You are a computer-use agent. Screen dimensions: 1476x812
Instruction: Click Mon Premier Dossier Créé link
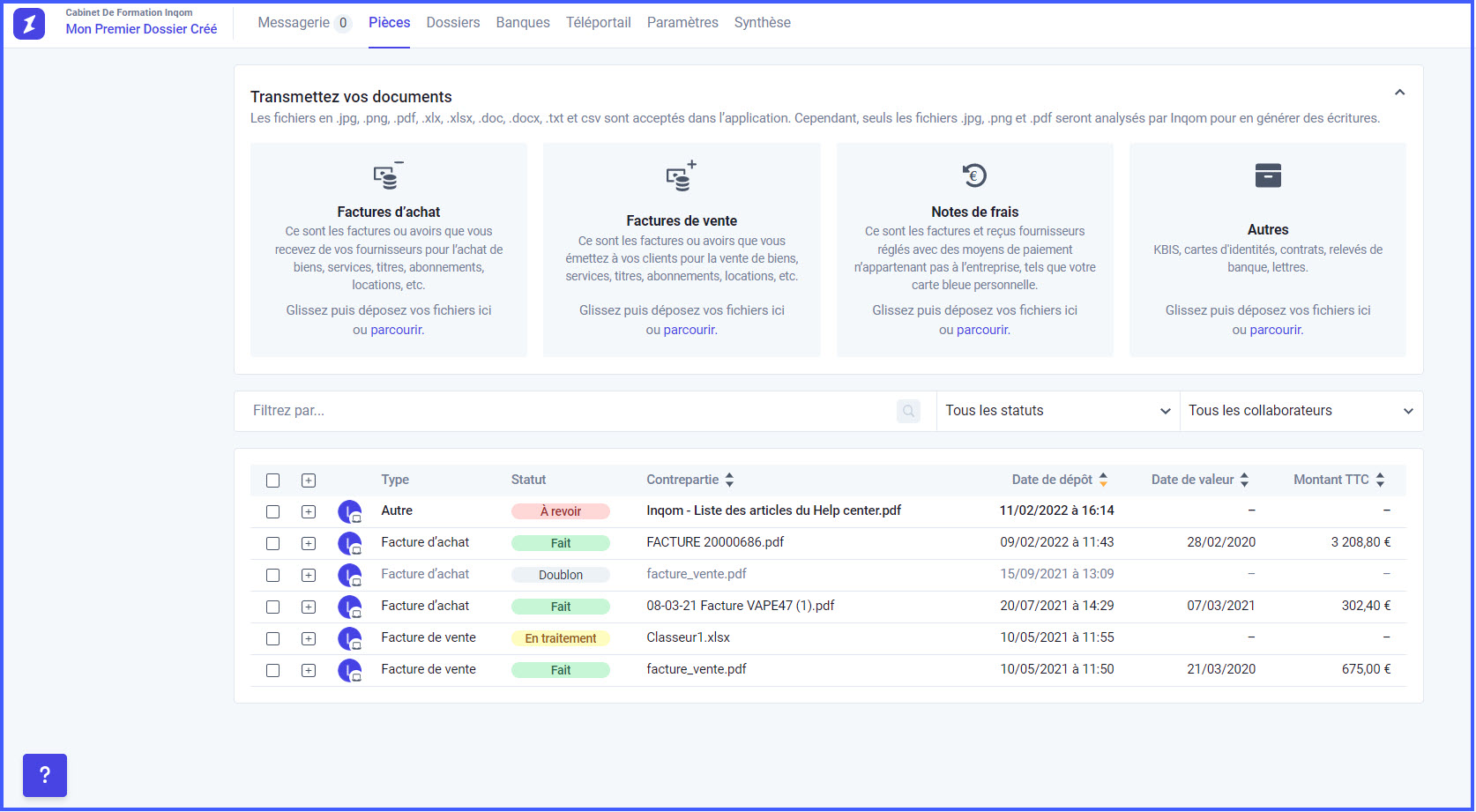141,29
